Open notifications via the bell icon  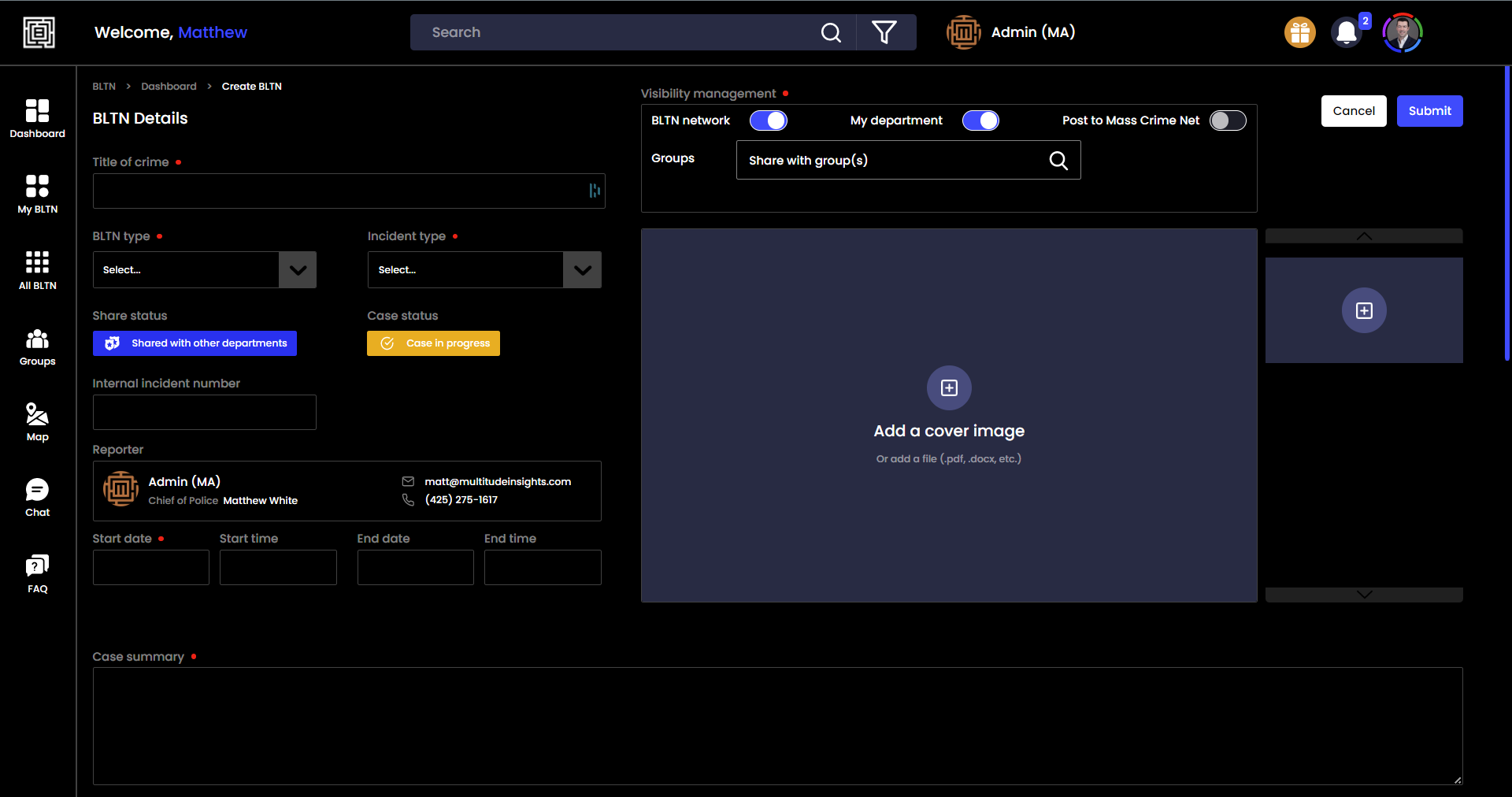[1345, 32]
